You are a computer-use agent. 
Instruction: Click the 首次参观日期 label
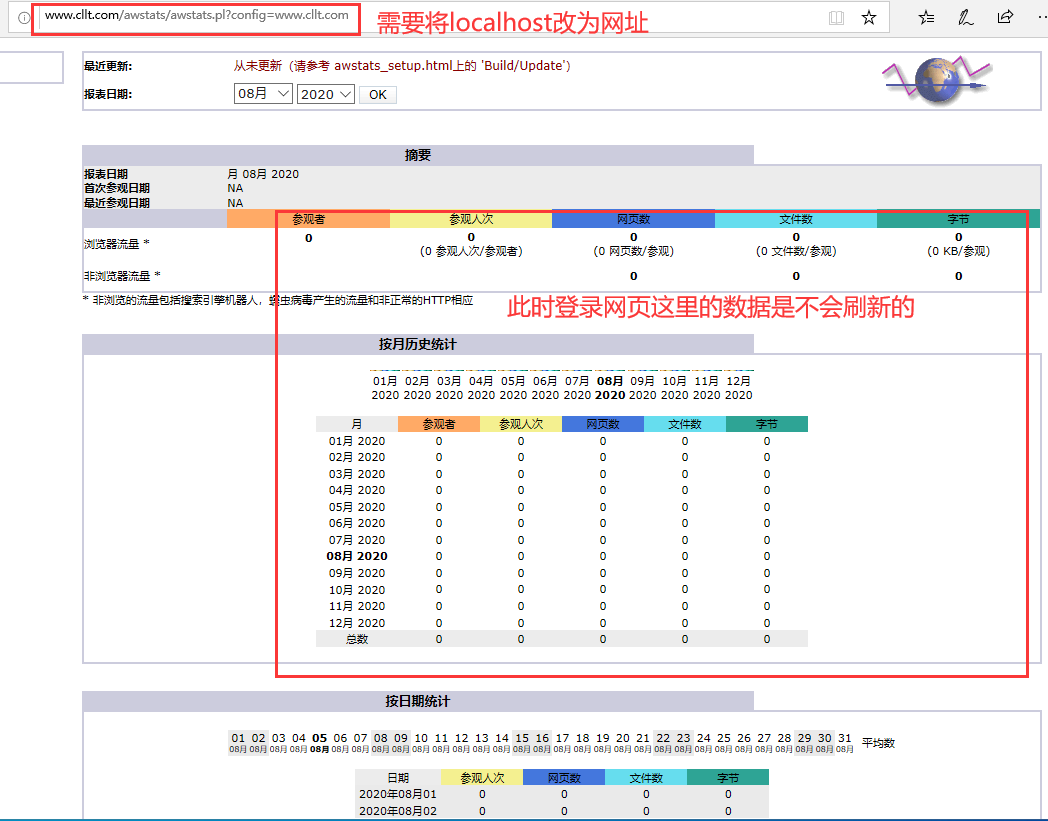[117, 189]
